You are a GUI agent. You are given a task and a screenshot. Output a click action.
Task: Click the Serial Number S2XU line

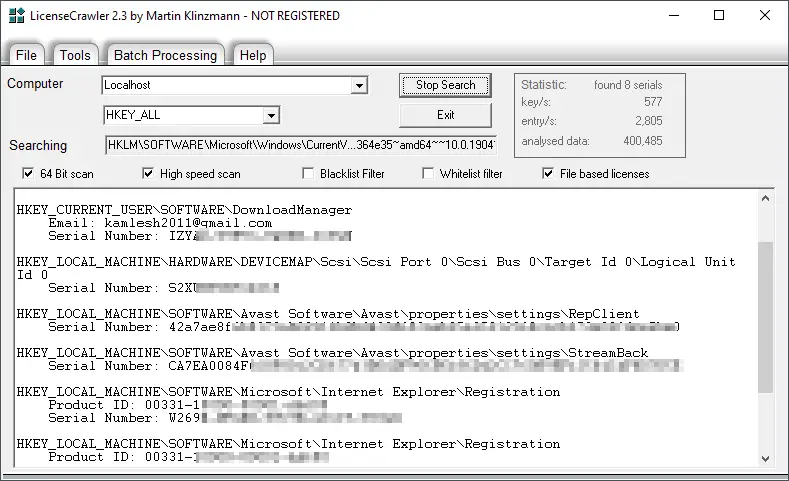pyautogui.click(x=164, y=288)
